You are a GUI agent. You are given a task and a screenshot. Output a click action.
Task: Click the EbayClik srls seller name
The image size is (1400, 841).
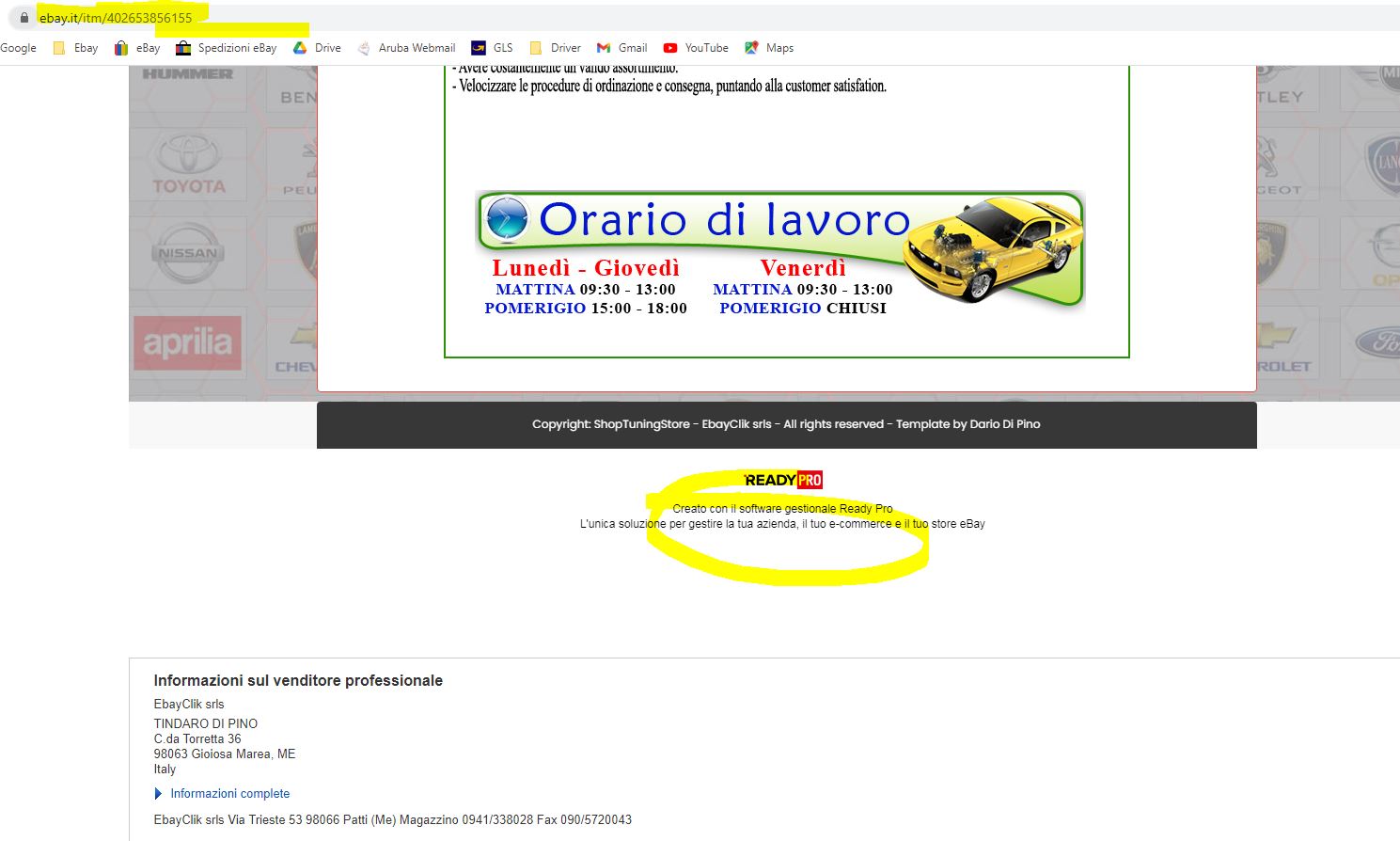(x=189, y=705)
